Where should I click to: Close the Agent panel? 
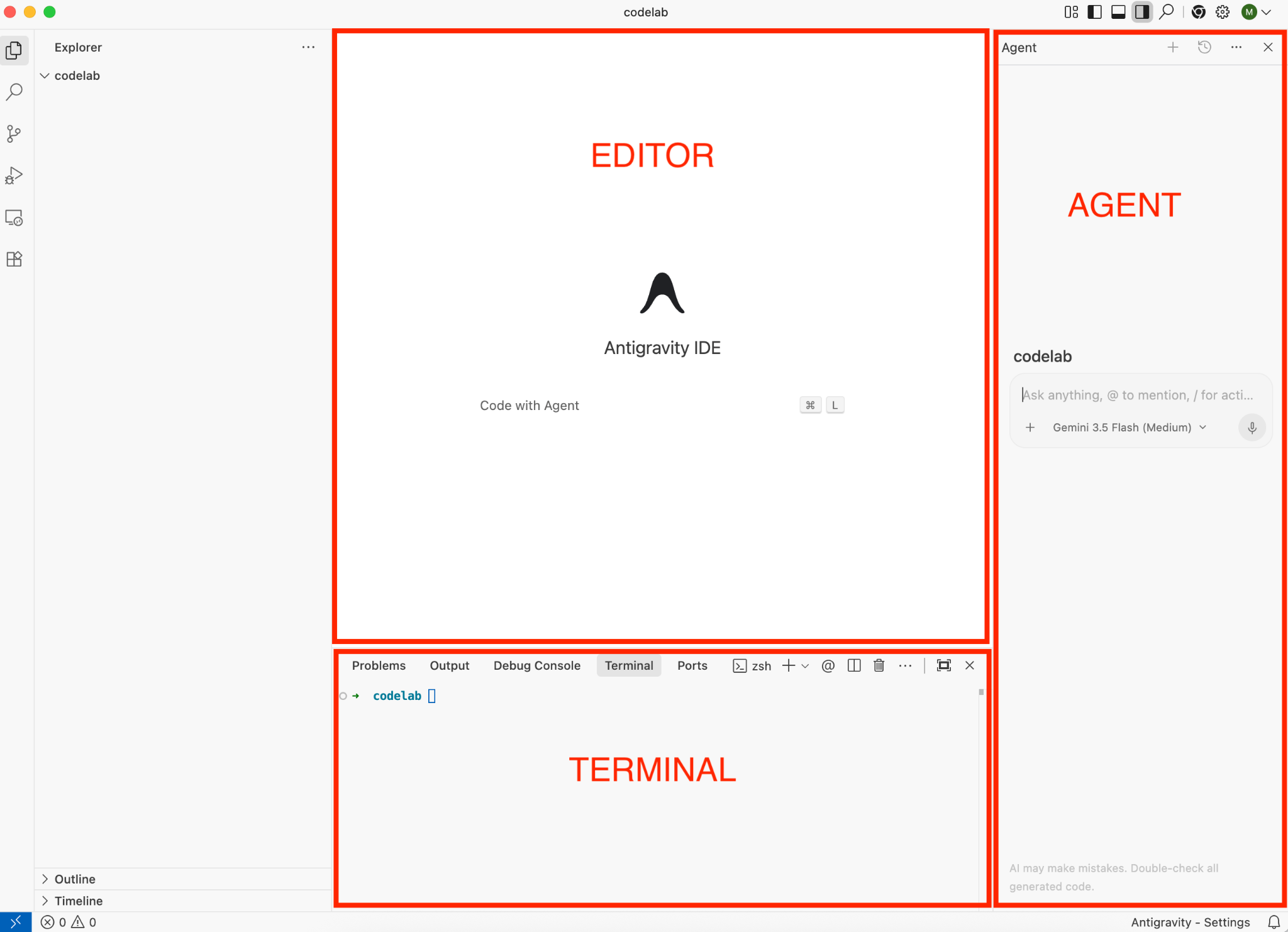(1268, 47)
